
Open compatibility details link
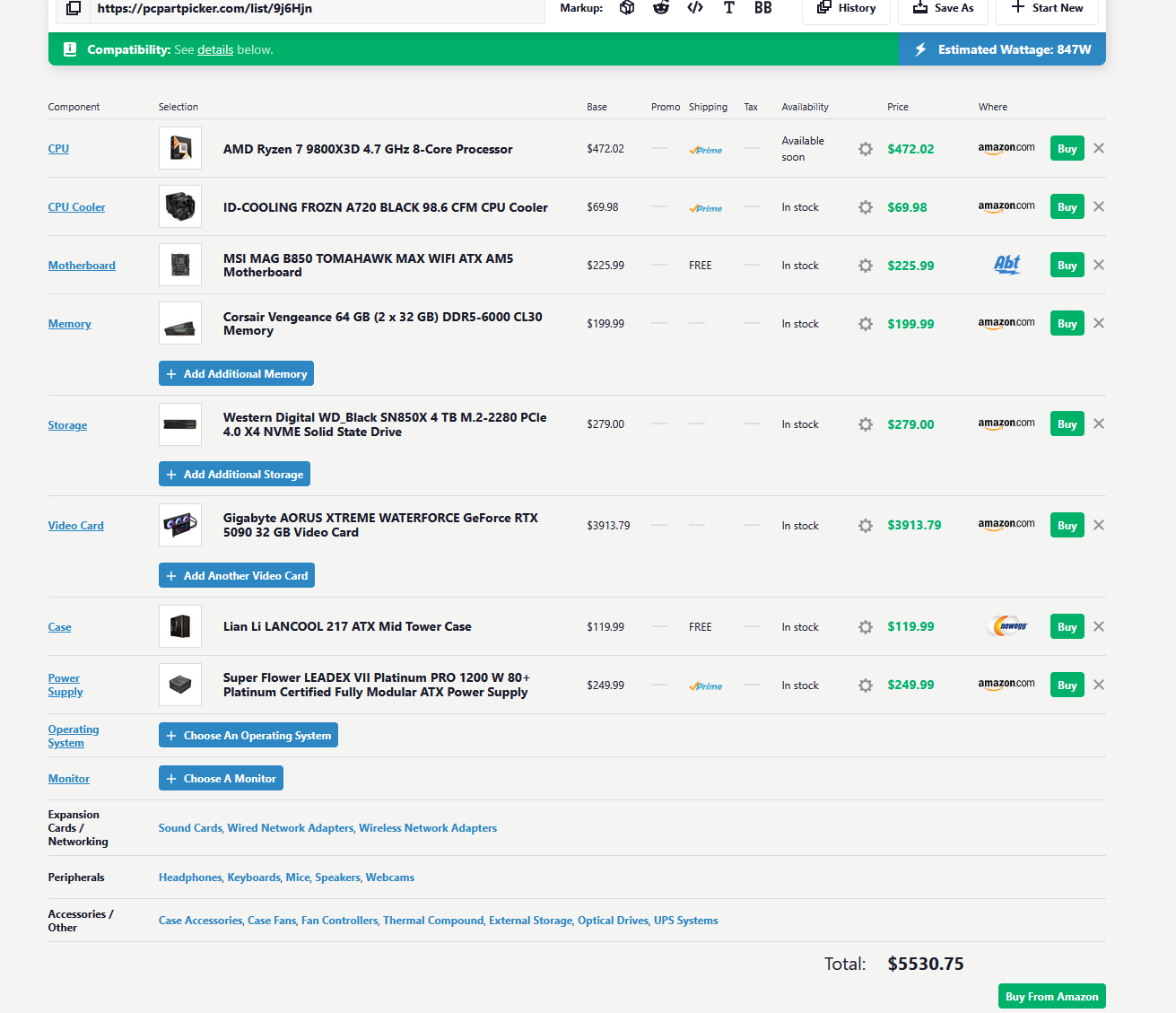pyautogui.click(x=215, y=49)
